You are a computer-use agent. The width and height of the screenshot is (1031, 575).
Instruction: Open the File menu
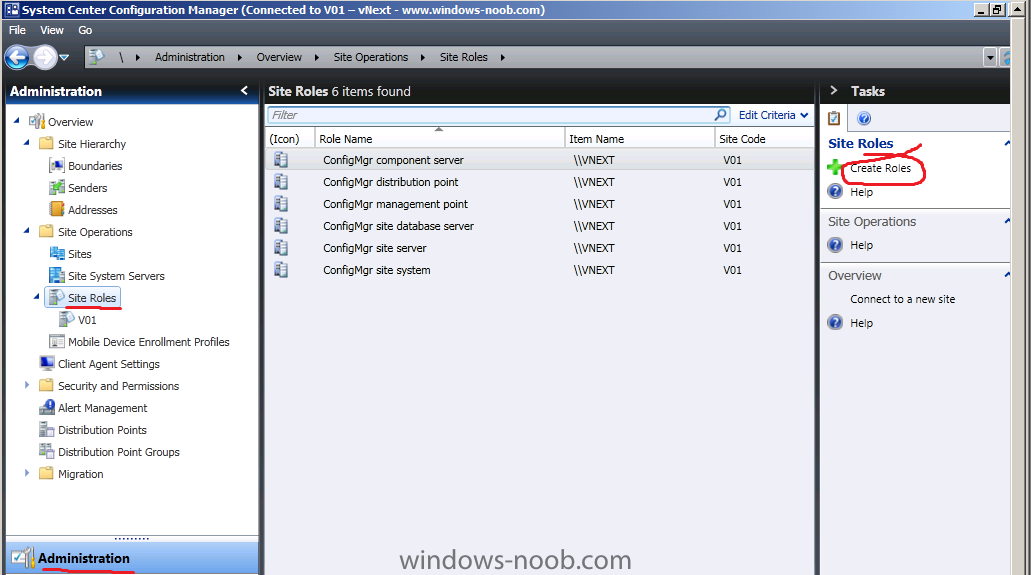coord(17,30)
